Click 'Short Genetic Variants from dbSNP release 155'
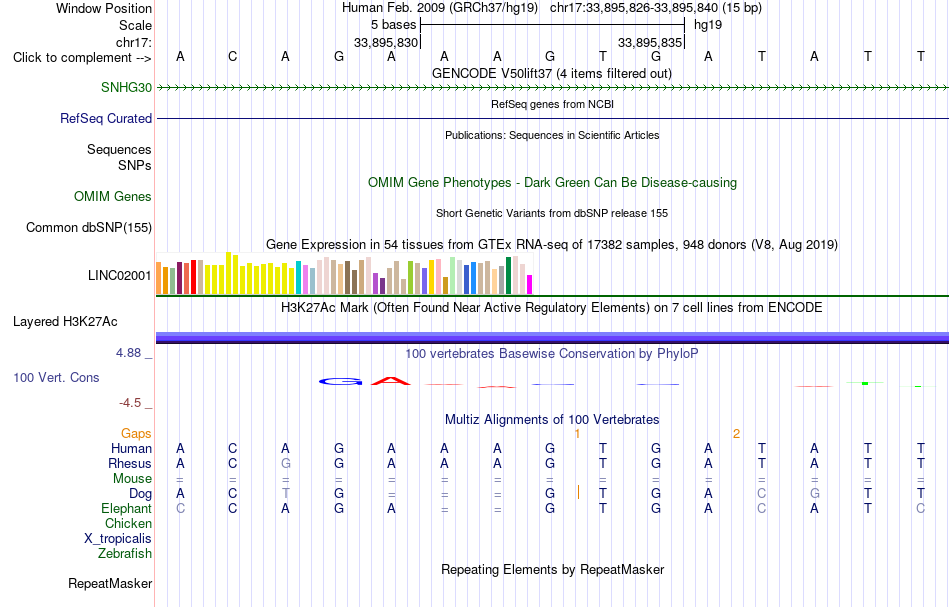This screenshot has width=950, height=607. pos(552,213)
